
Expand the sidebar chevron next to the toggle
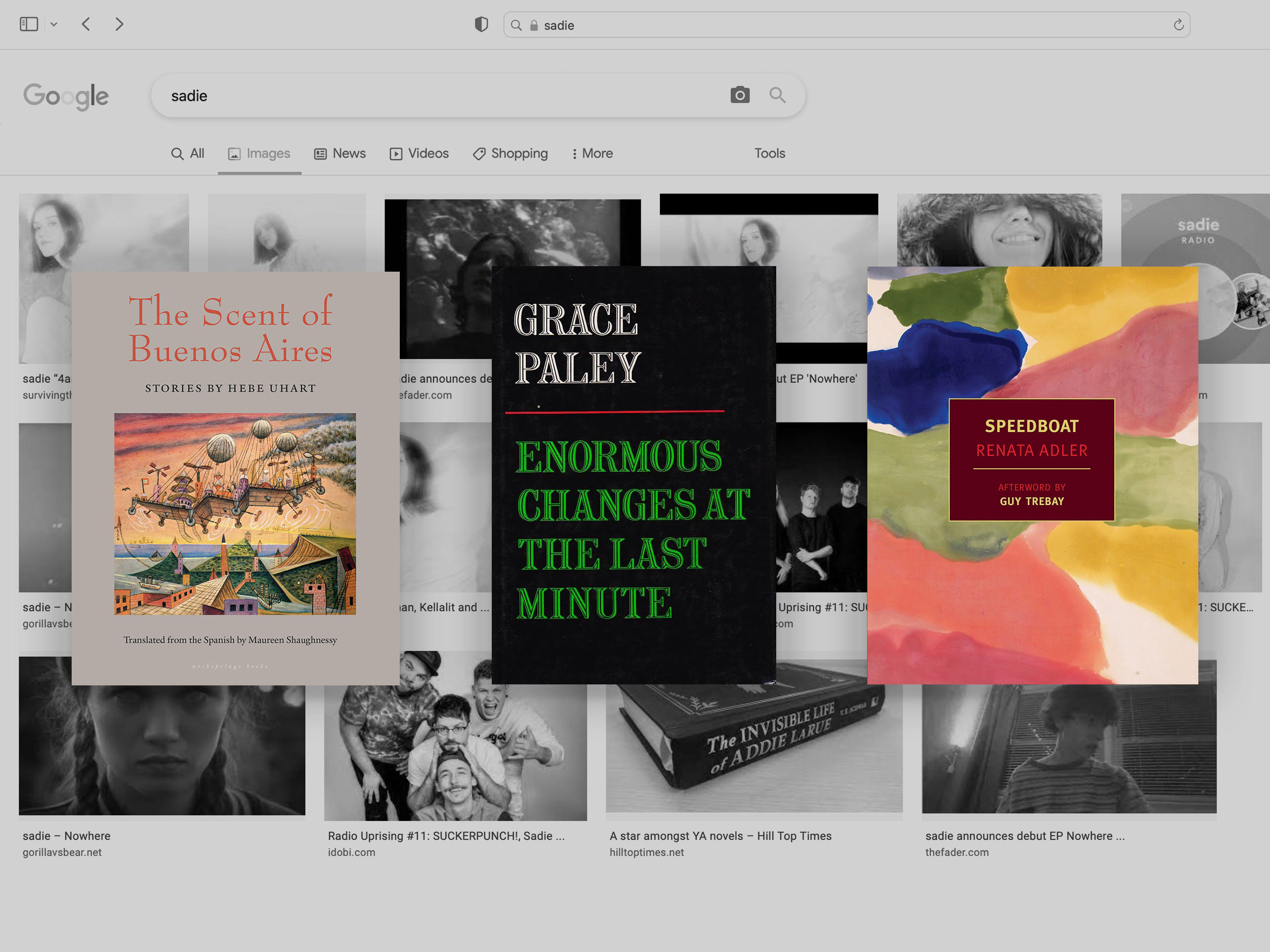[54, 24]
